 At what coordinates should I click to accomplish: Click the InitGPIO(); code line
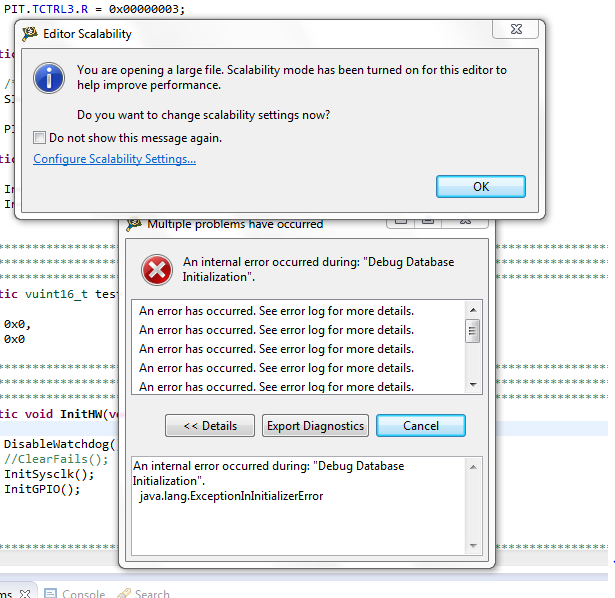42,489
